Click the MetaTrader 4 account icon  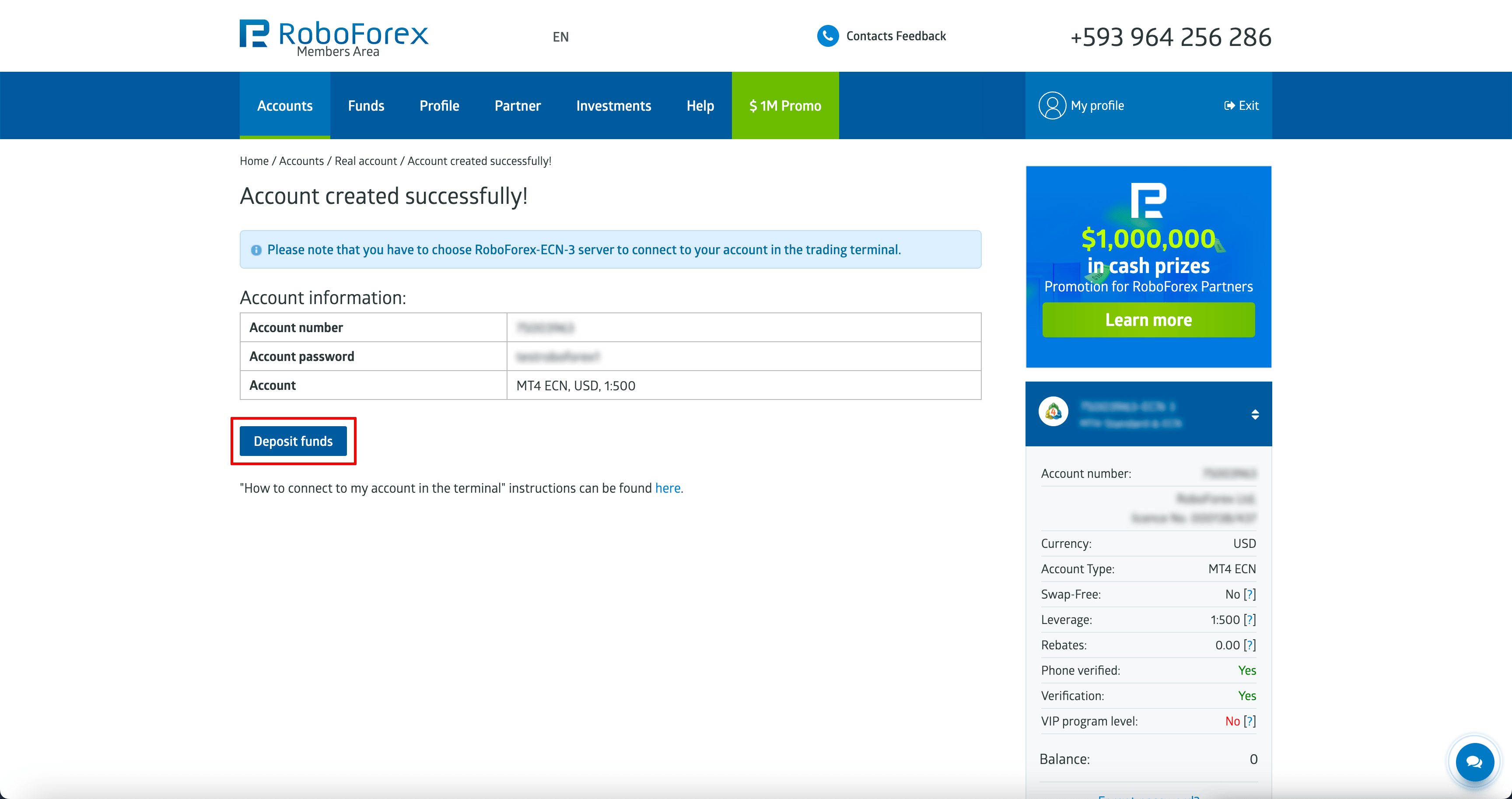pyautogui.click(x=1053, y=412)
